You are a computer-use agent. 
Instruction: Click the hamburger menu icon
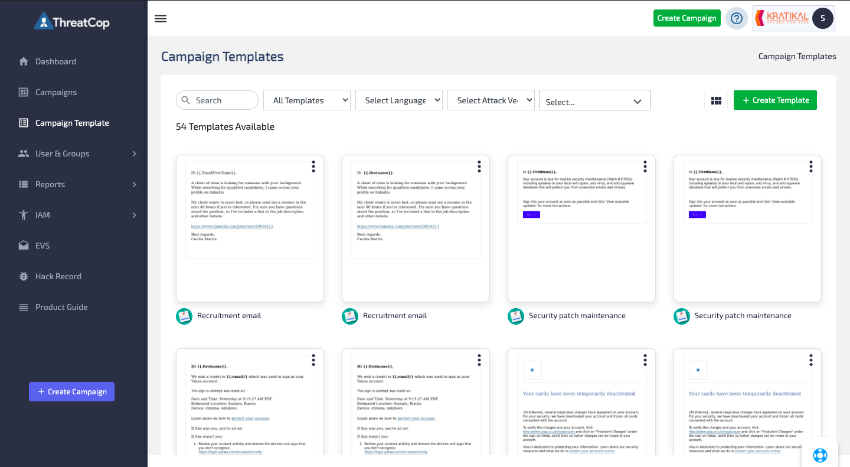(161, 18)
